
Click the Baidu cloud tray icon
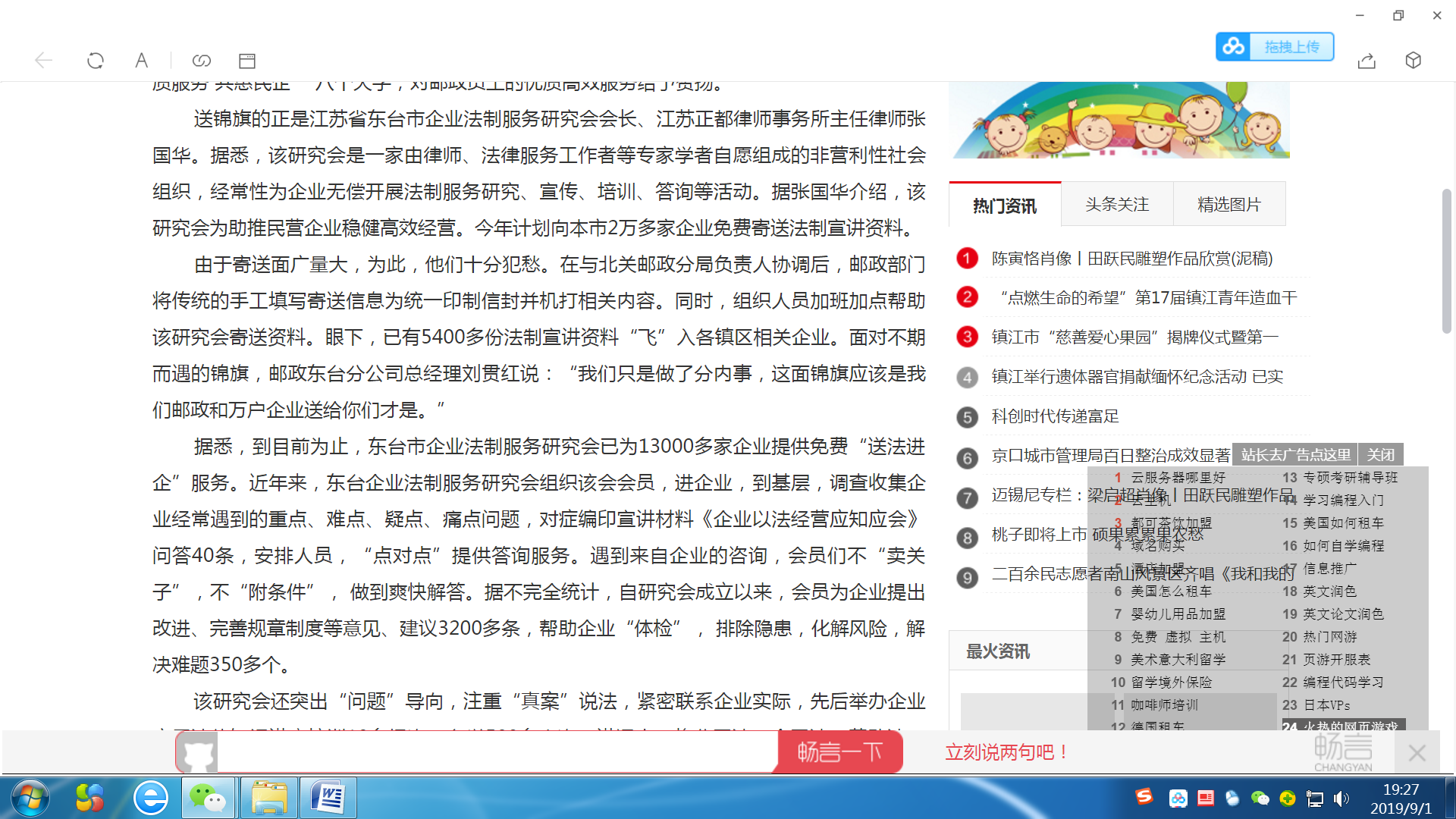pyautogui.click(x=1178, y=798)
